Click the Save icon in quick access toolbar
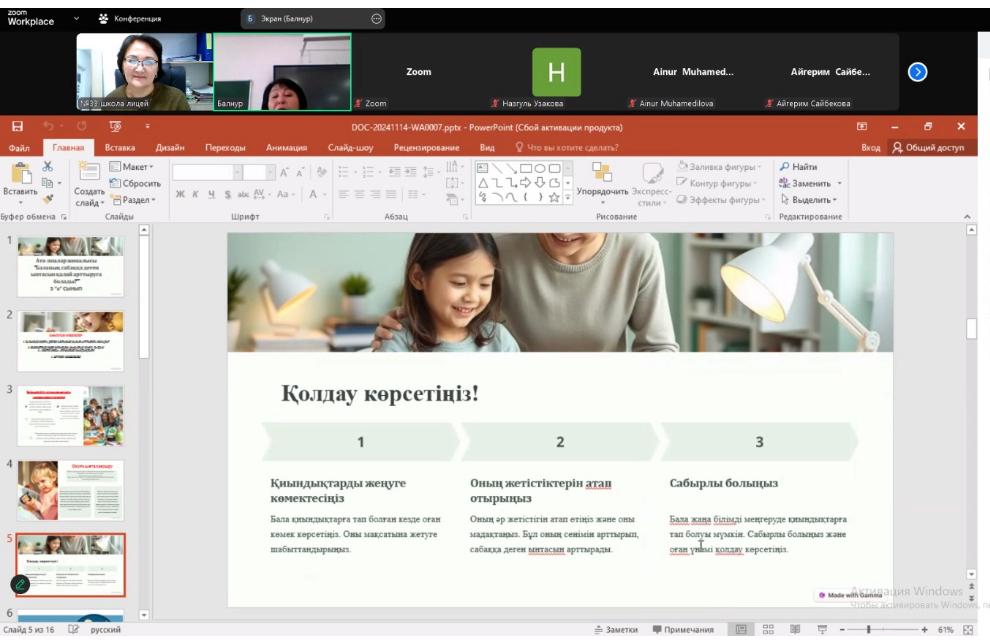990x640 pixels. tap(17, 127)
